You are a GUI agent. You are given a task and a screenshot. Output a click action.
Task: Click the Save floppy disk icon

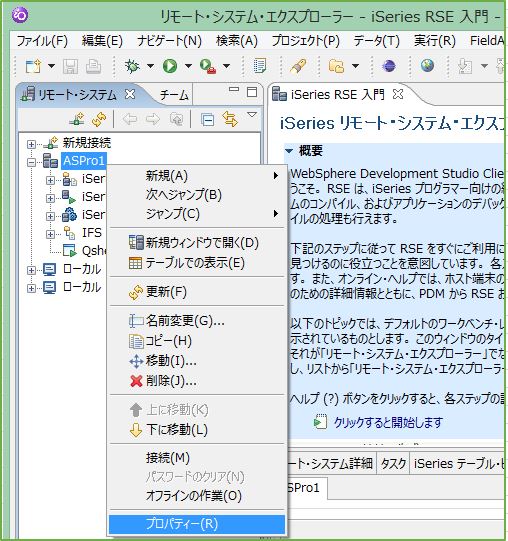(x=70, y=66)
